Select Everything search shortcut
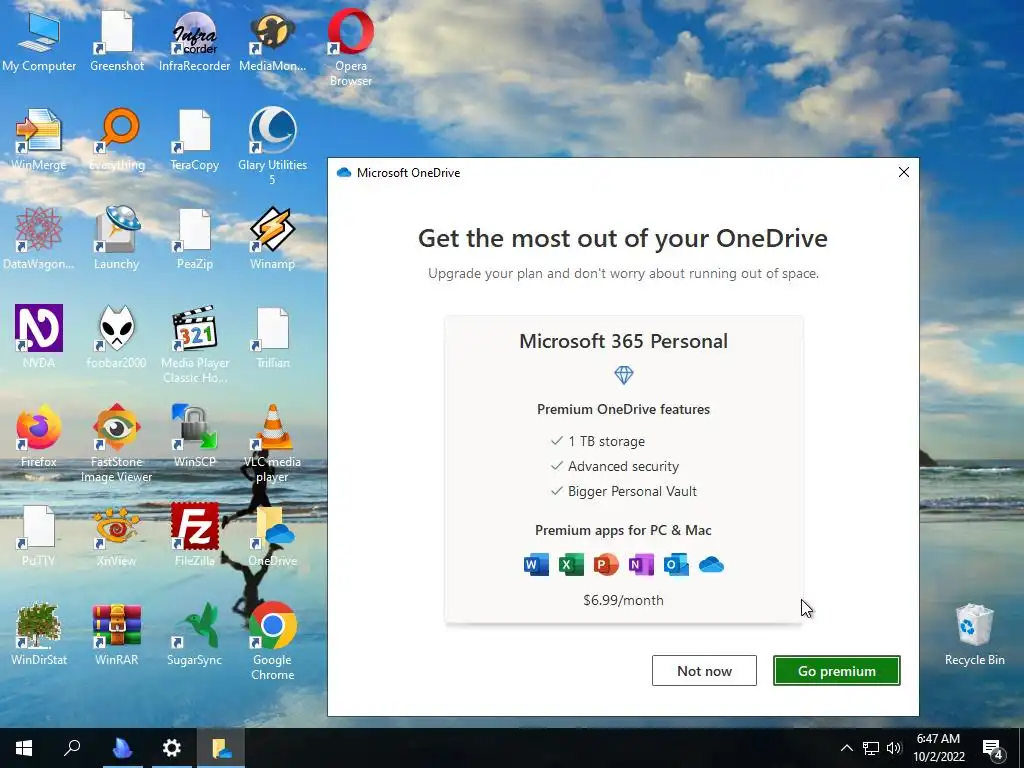This screenshot has width=1024, height=768. pyautogui.click(x=117, y=140)
